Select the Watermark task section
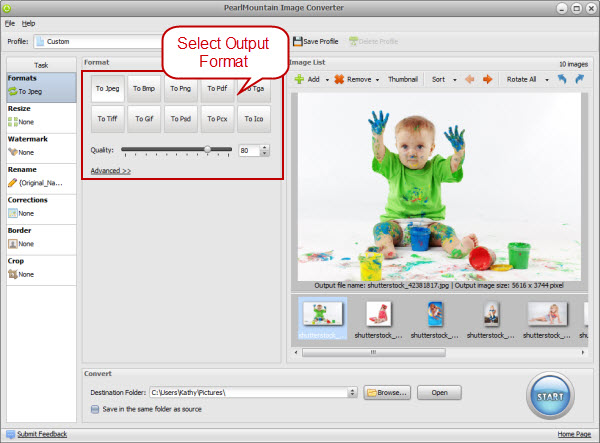The width and height of the screenshot is (600, 443). click(41, 148)
